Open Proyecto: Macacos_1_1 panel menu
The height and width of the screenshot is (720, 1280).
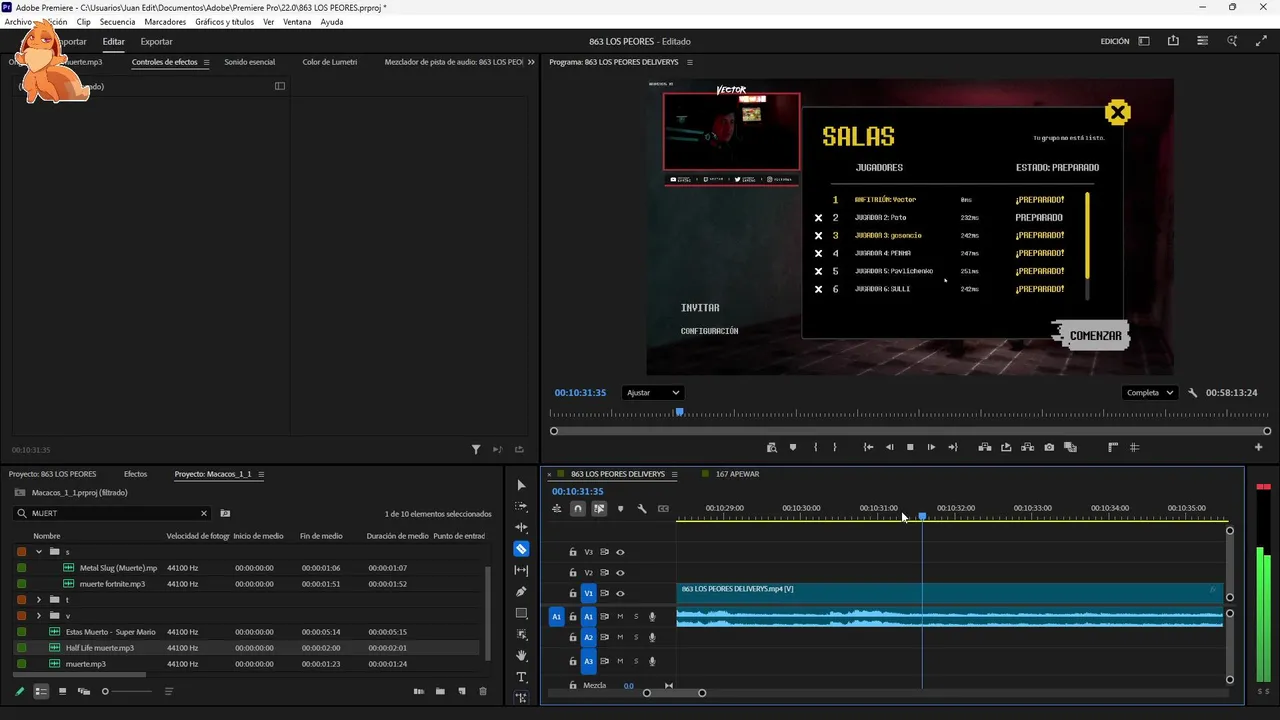pos(261,474)
